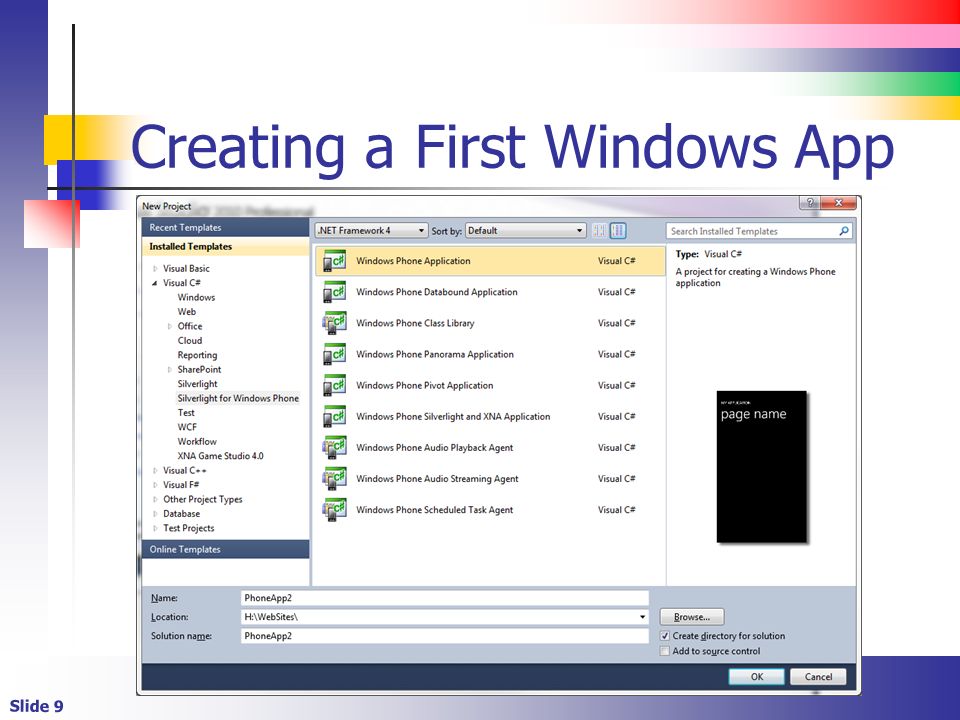Screen dimensions: 960x720
Task: Click the Cancel button
Action: (818, 677)
